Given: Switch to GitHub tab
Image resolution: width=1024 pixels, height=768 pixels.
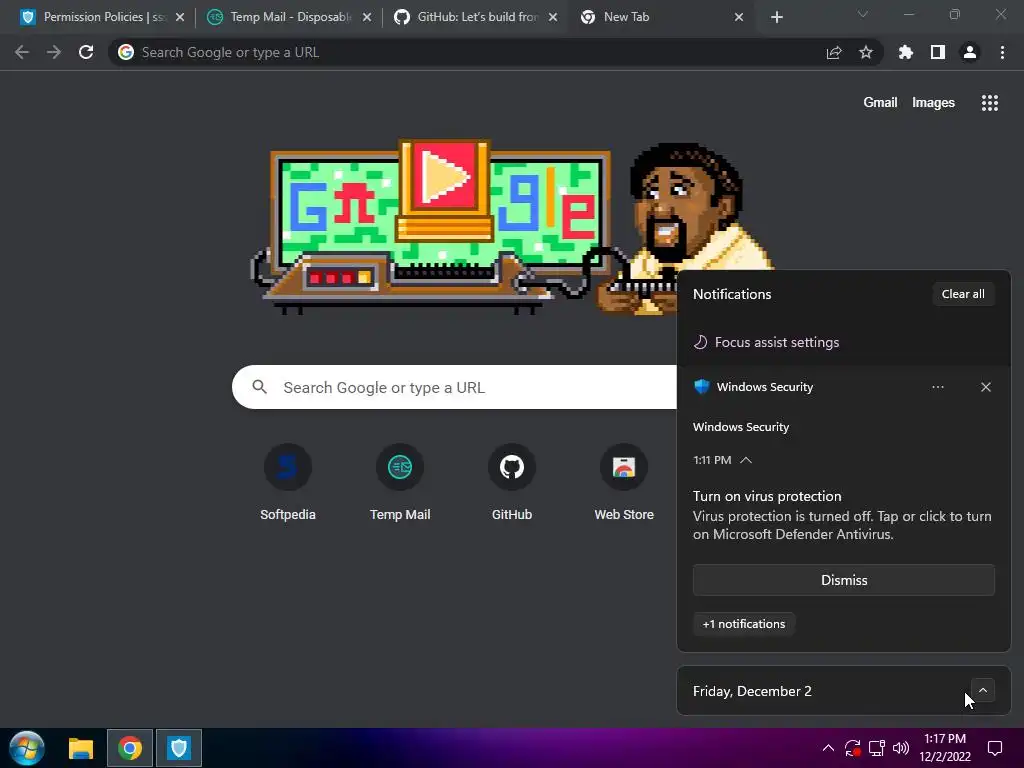Looking at the screenshot, I should [475, 17].
